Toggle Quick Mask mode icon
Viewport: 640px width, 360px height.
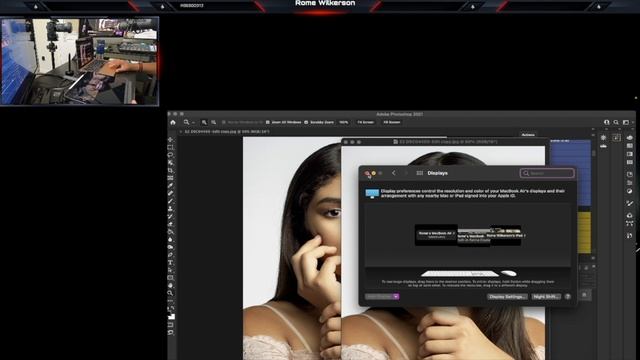pyautogui.click(x=171, y=325)
